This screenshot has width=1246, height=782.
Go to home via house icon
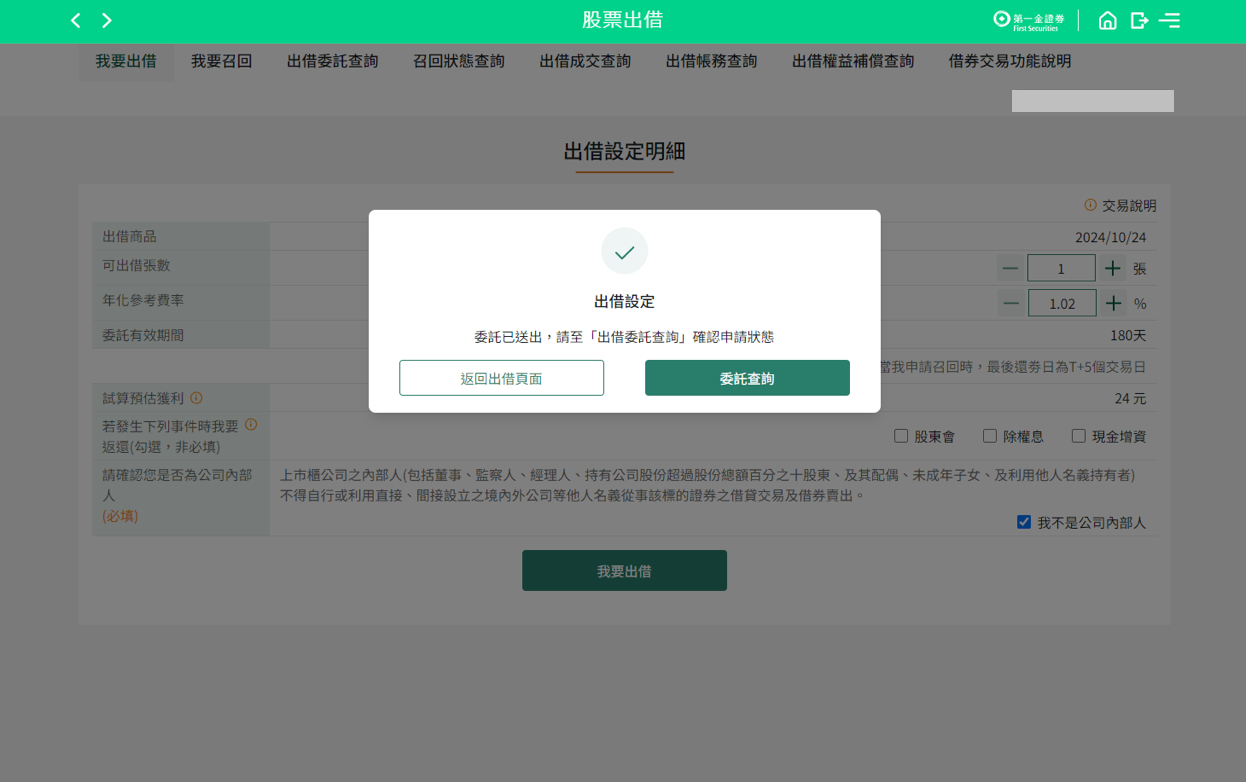click(1107, 21)
